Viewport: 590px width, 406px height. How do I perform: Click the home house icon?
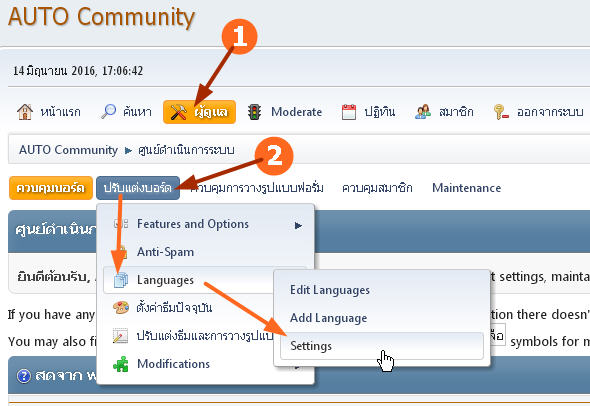pos(25,112)
